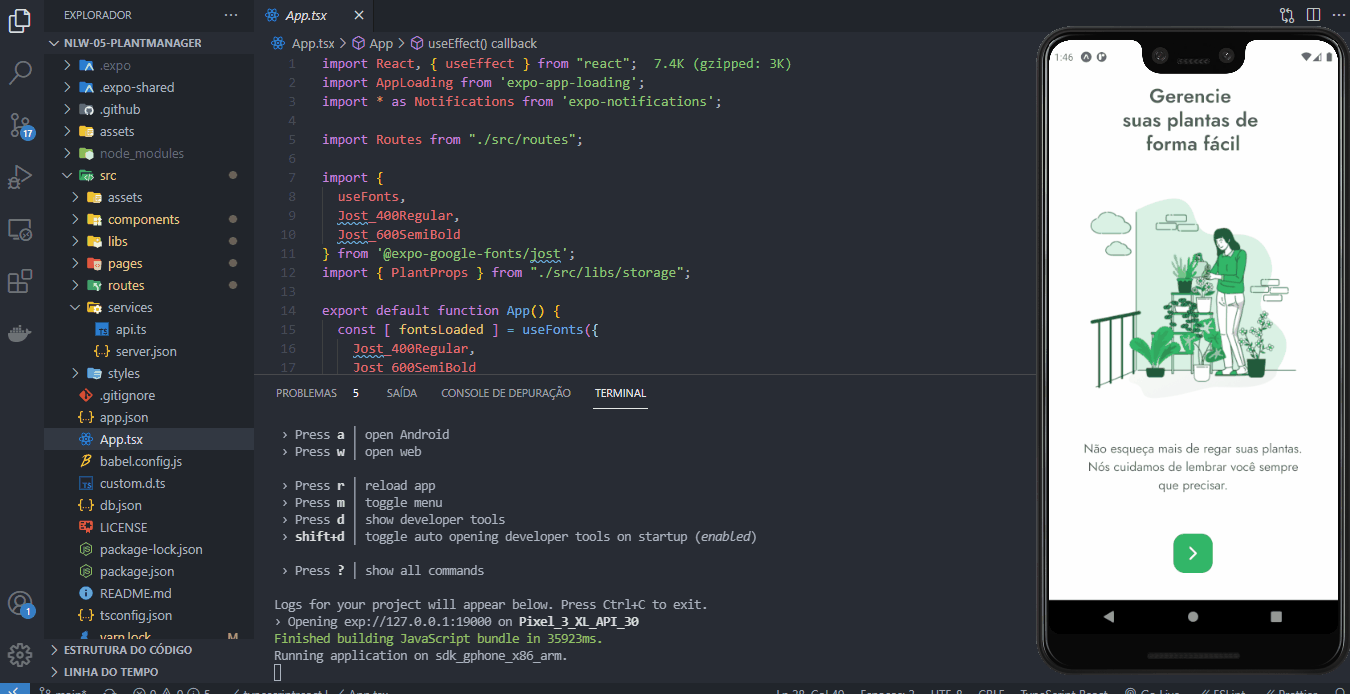Tap the Android home circle button
The width and height of the screenshot is (1350, 694).
pyautogui.click(x=1192, y=616)
